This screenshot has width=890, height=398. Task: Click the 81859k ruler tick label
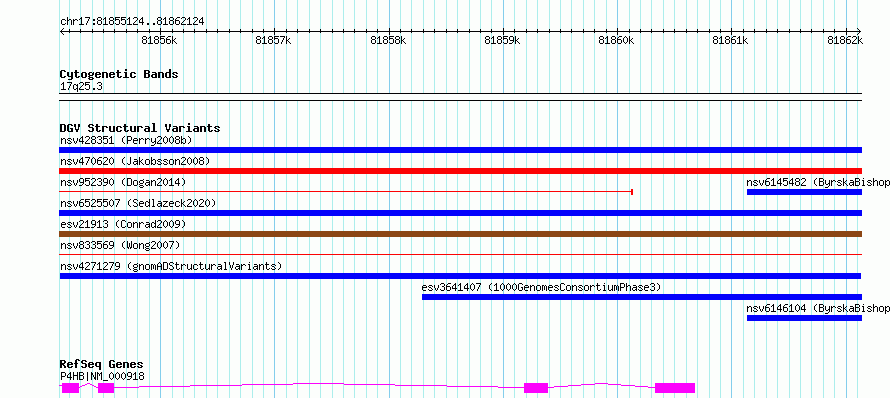[x=502, y=40]
